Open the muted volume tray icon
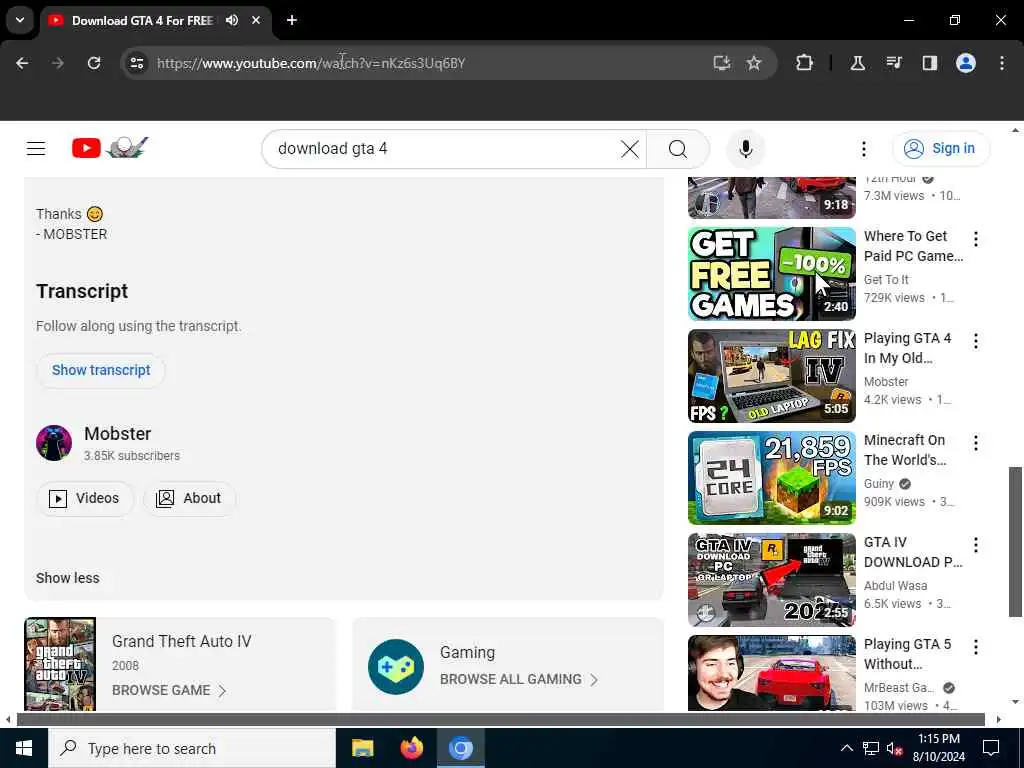Viewport: 1024px width, 768px height. pos(894,748)
